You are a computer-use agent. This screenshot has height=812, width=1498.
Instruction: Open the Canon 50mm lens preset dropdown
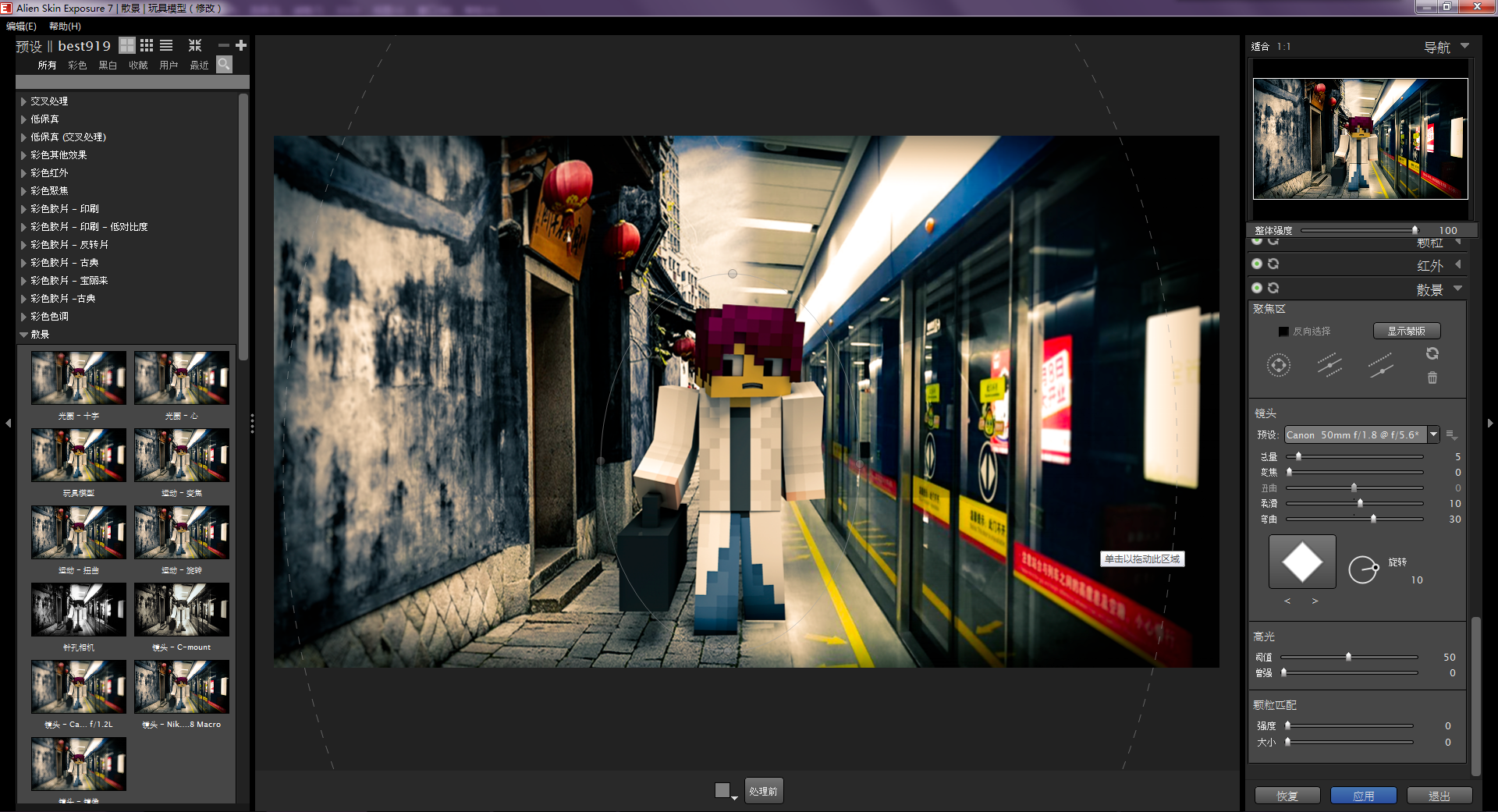[1433, 434]
